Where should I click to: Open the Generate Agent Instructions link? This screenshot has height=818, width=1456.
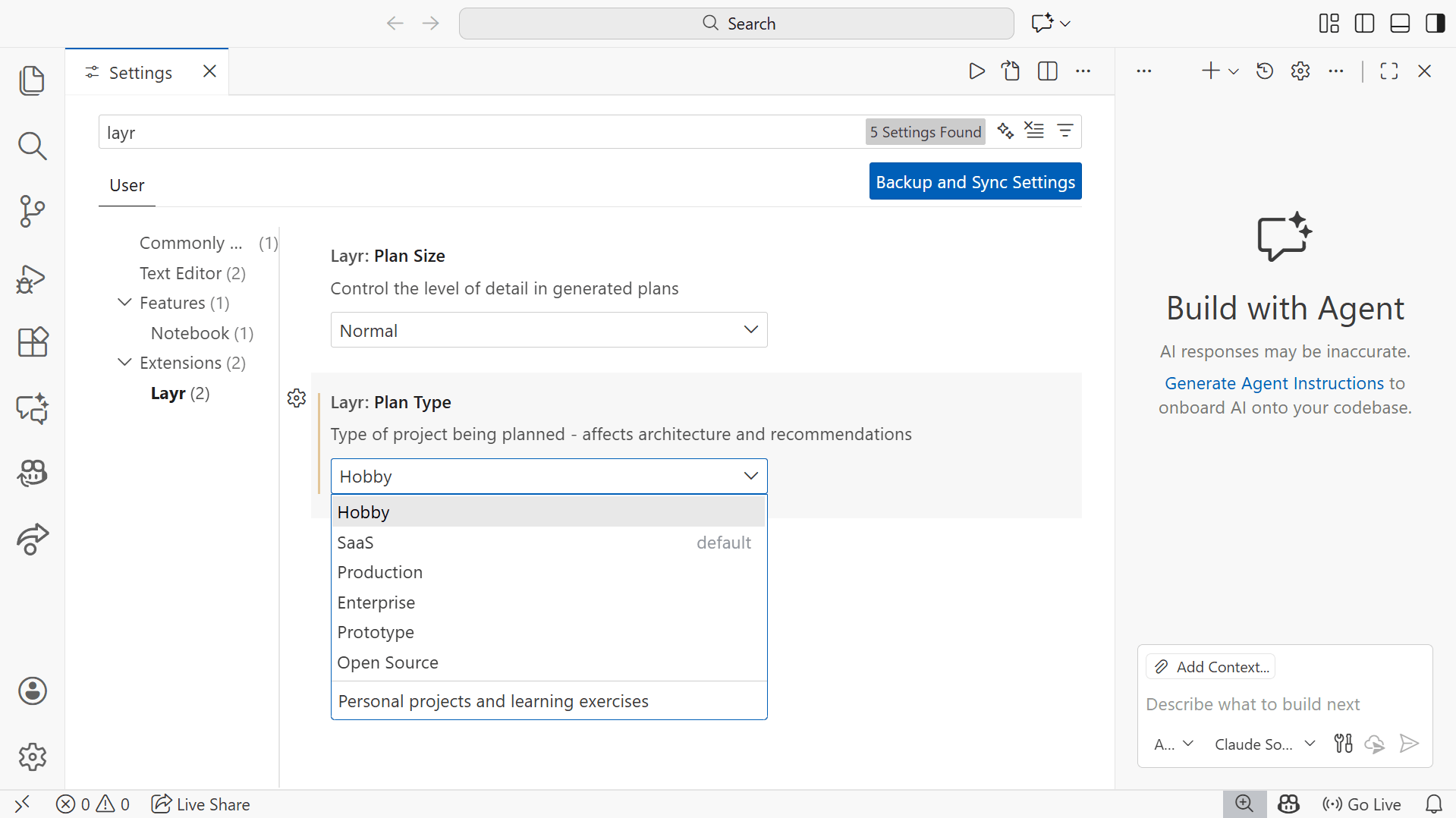click(x=1274, y=383)
